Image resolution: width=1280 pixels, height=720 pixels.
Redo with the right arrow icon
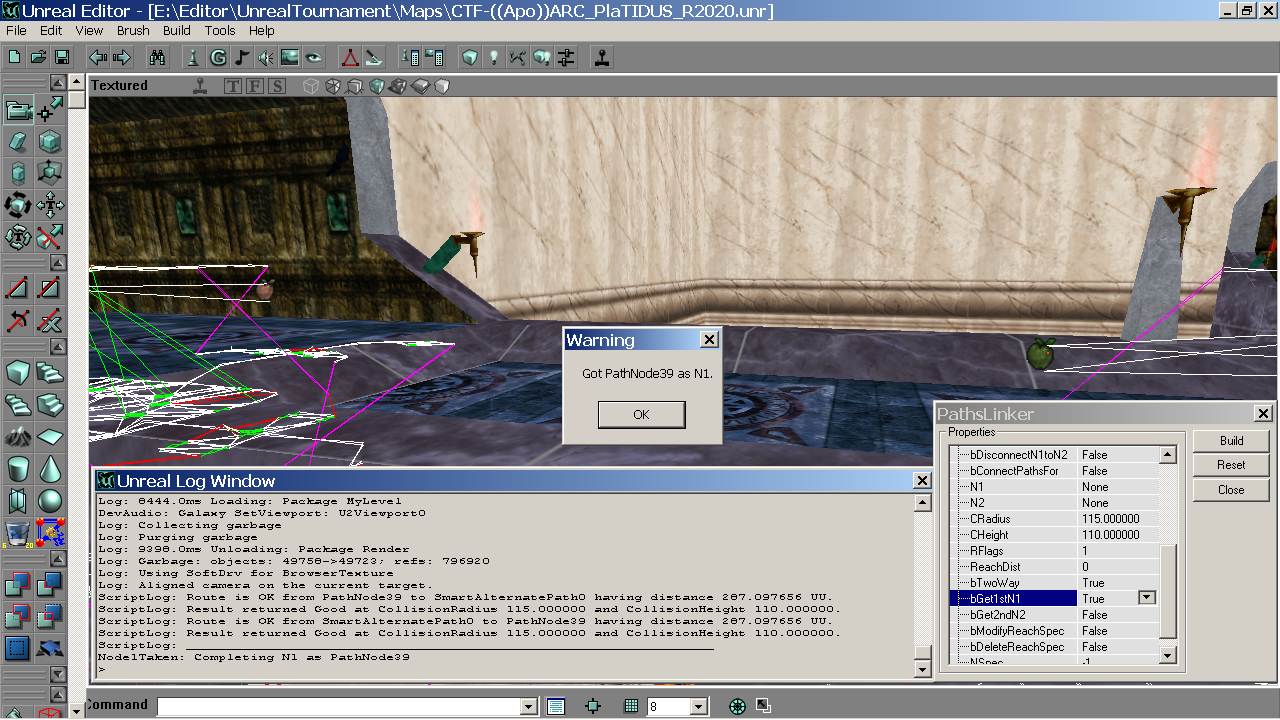[x=122, y=57]
